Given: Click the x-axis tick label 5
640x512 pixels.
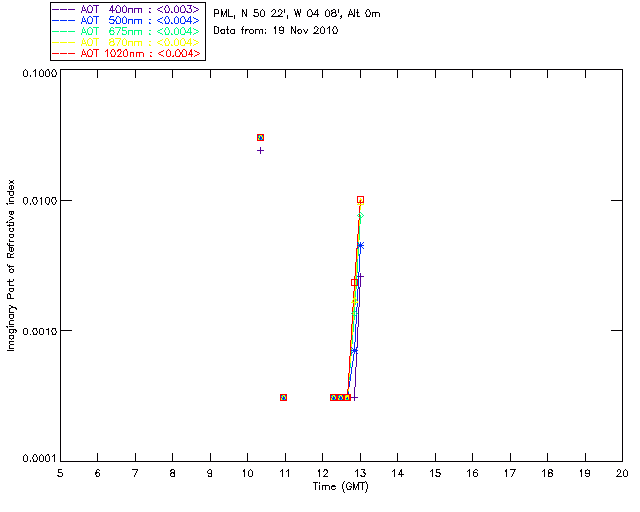Looking at the screenshot, I should pyautogui.click(x=60, y=473).
